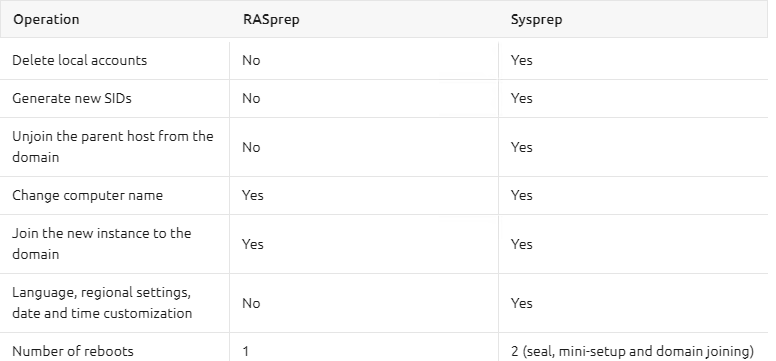Screen dimensions: 776x361
Task: Click RASprep No value for Language settings row
Action: point(251,303)
